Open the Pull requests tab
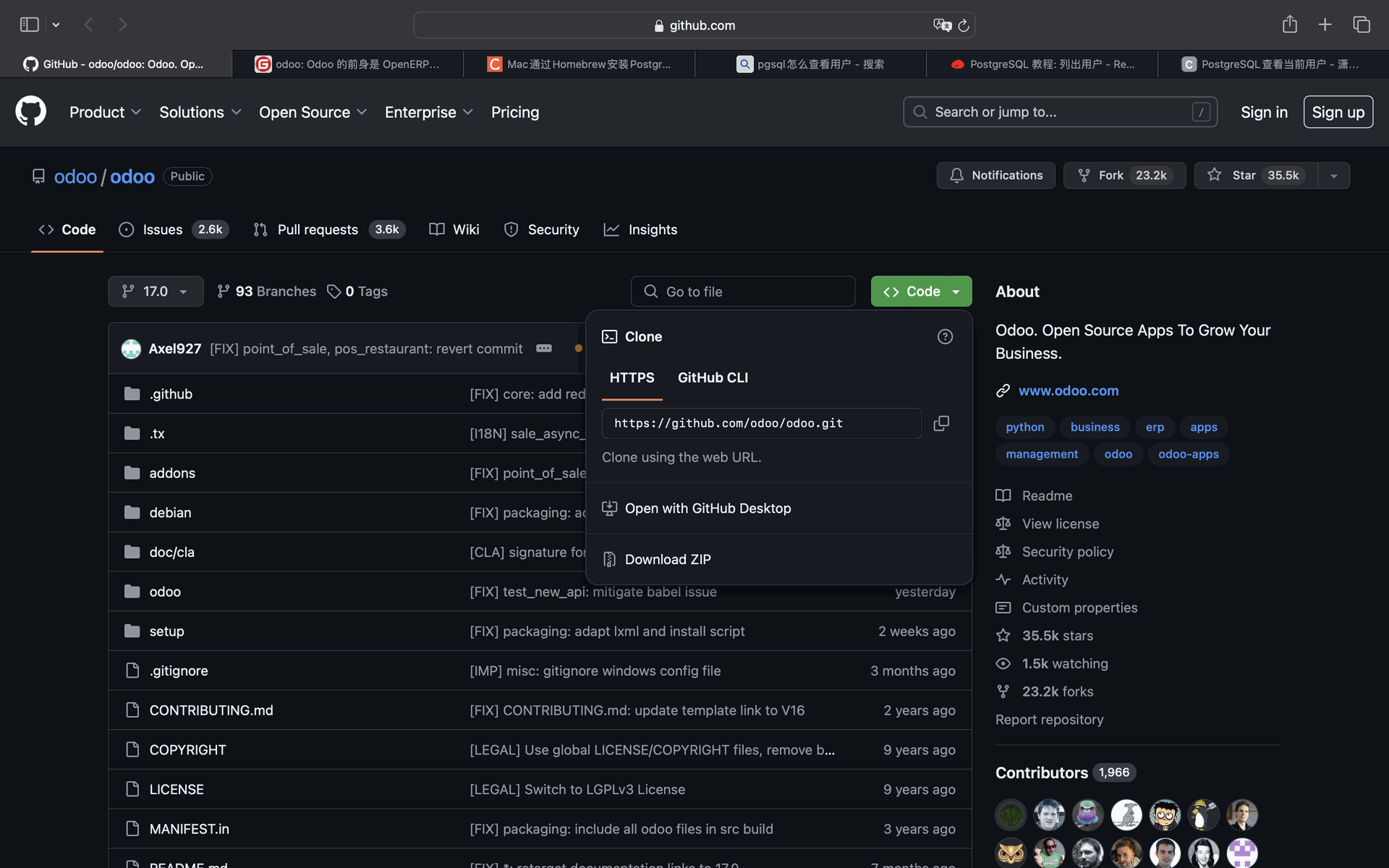 tap(329, 229)
